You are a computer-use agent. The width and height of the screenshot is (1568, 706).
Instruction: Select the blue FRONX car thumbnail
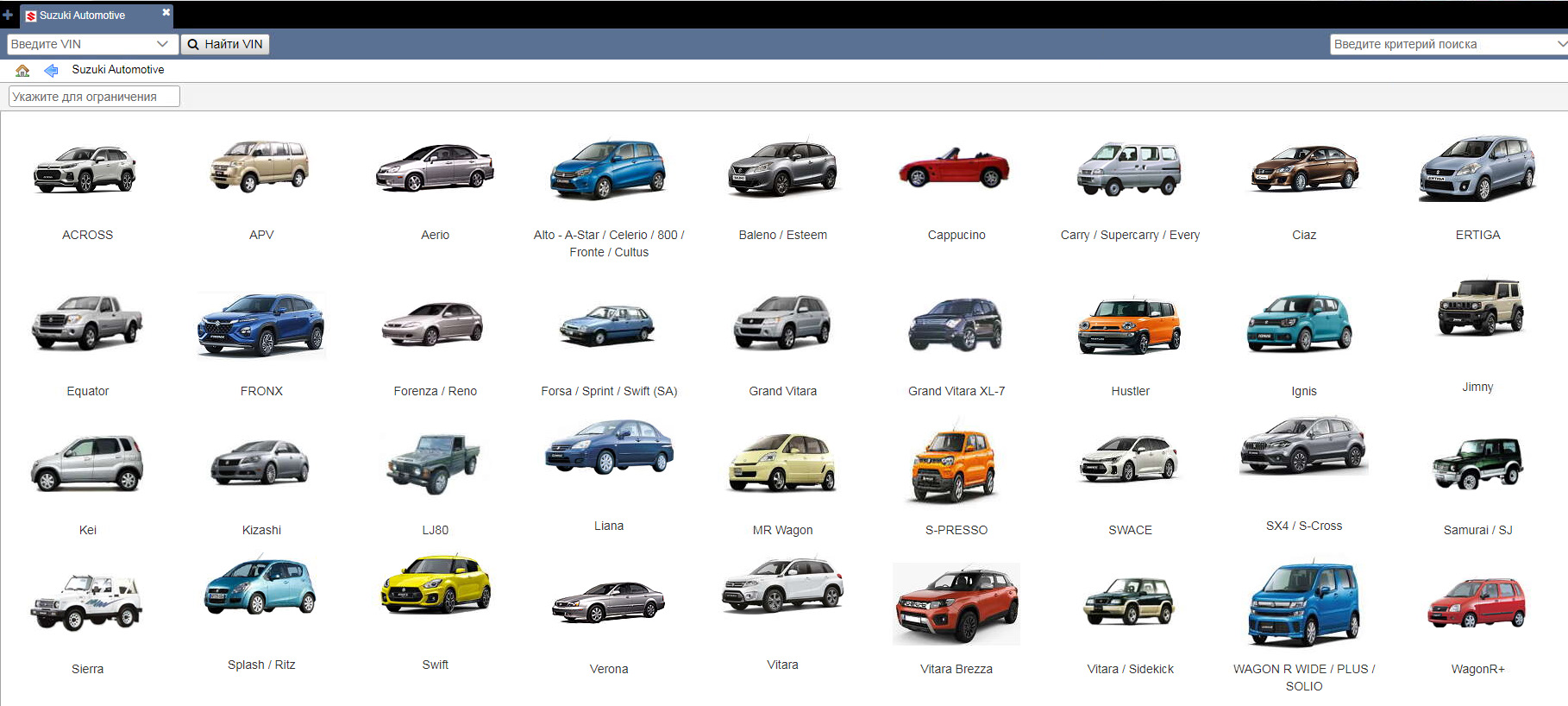261,325
